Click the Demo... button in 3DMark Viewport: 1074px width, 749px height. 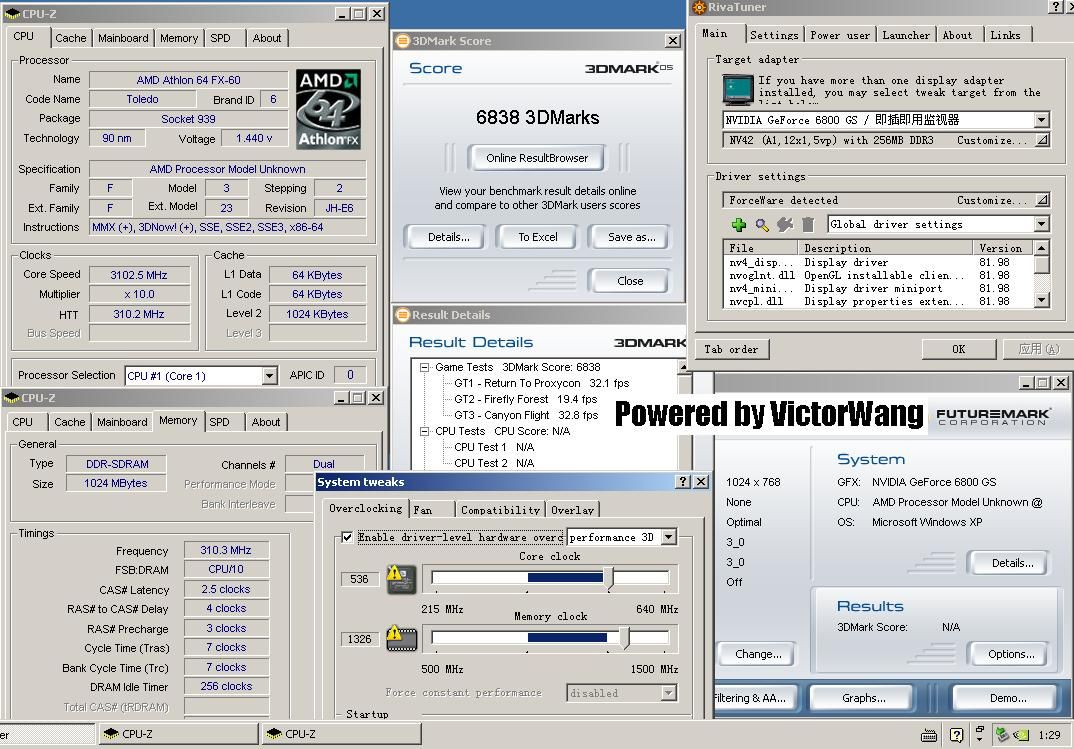tap(1008, 698)
